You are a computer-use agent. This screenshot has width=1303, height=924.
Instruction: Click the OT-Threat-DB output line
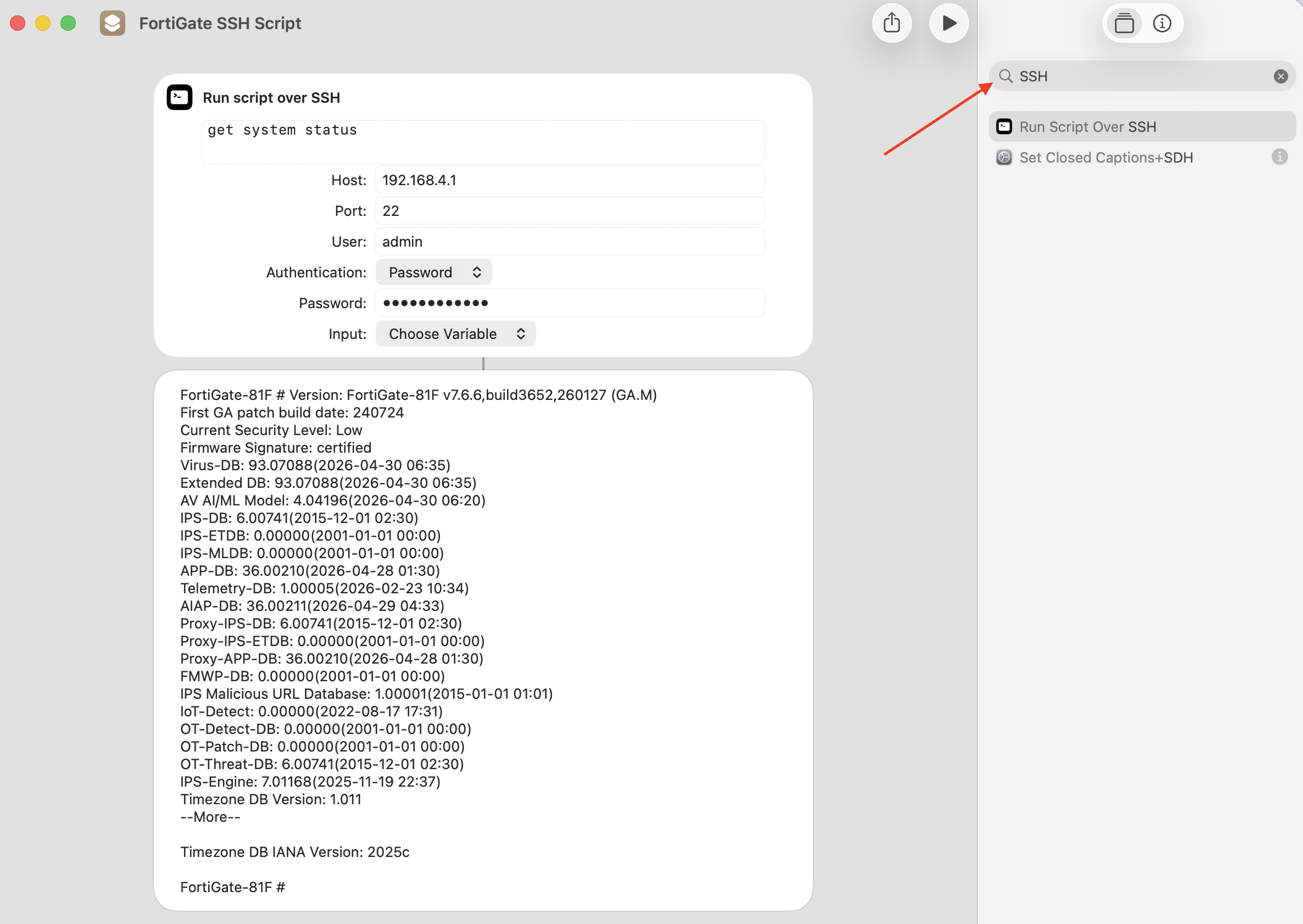(322, 765)
